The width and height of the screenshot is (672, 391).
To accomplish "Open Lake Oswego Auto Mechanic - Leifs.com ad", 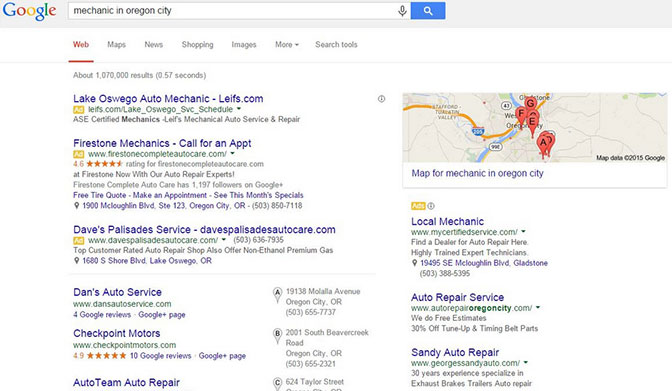I will click(x=168, y=99).
